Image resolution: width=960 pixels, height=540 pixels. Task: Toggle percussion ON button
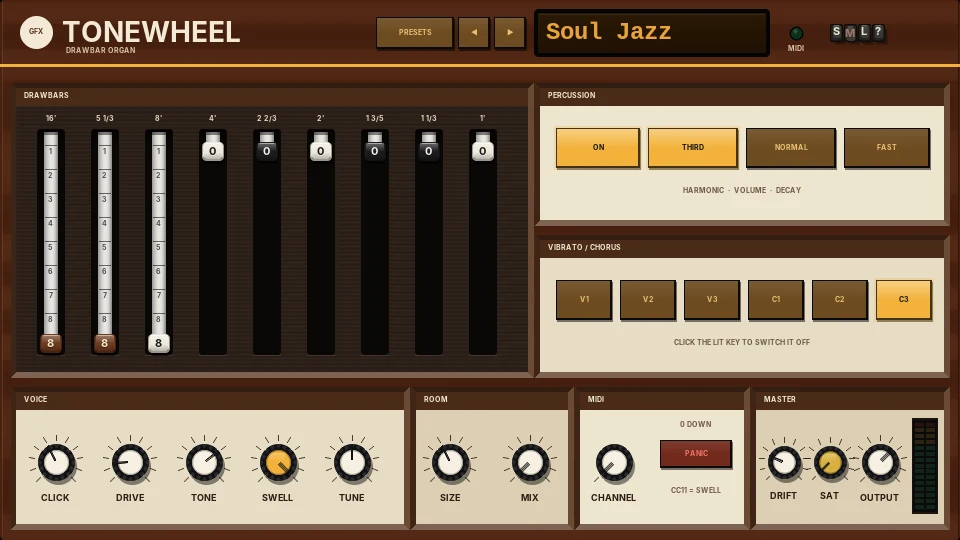click(598, 148)
